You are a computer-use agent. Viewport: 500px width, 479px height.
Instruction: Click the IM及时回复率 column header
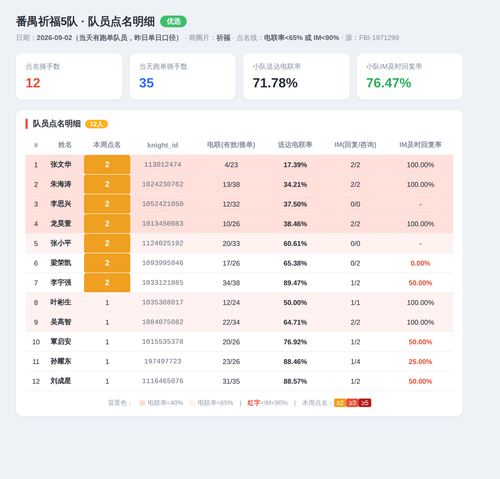(420, 145)
